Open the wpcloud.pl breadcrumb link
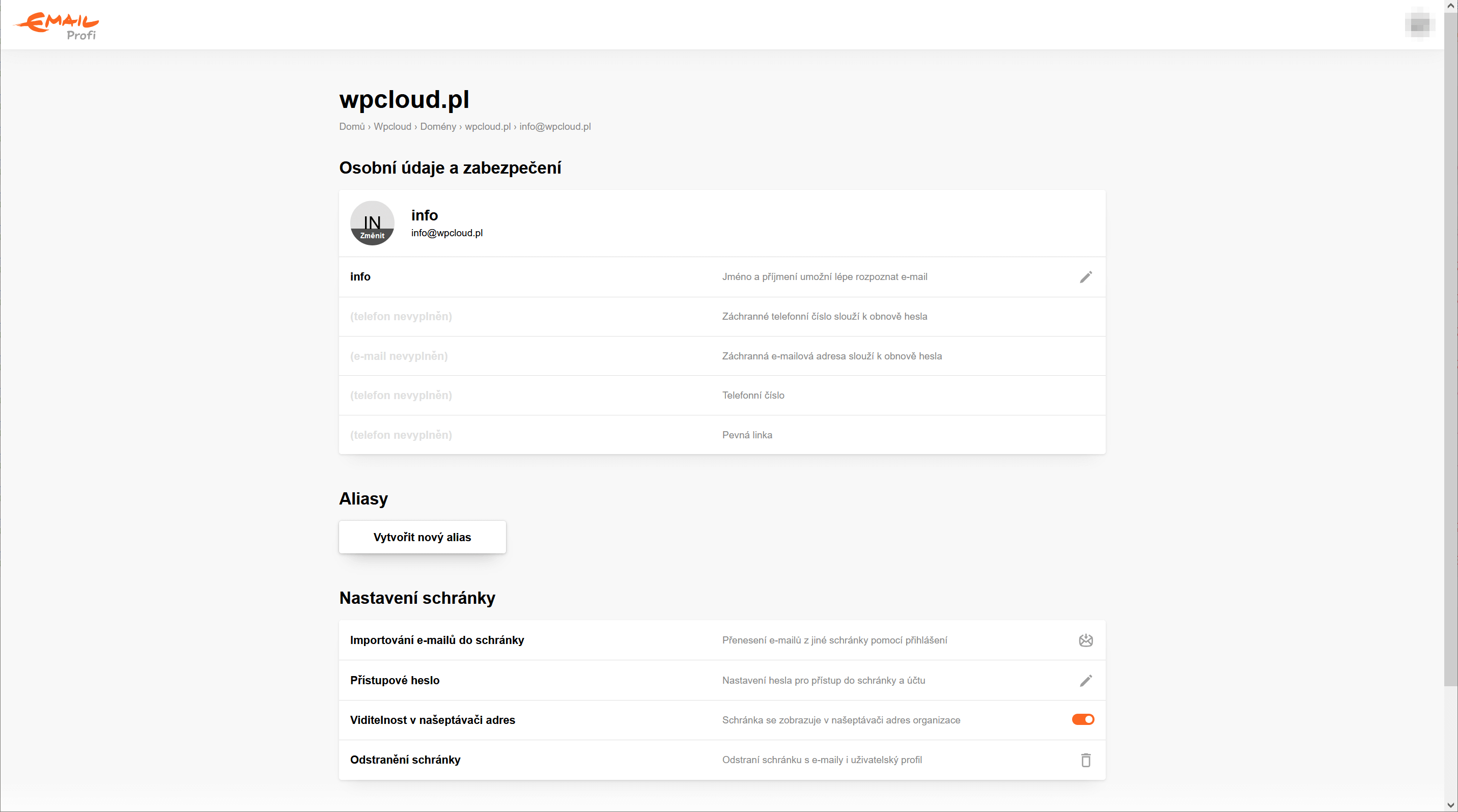 (x=487, y=126)
